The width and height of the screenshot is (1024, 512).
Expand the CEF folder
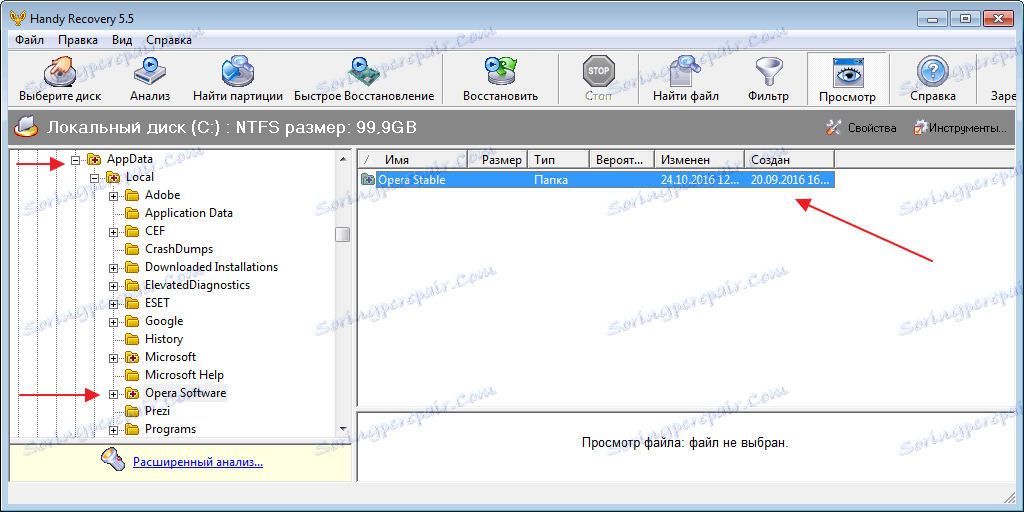(113, 231)
